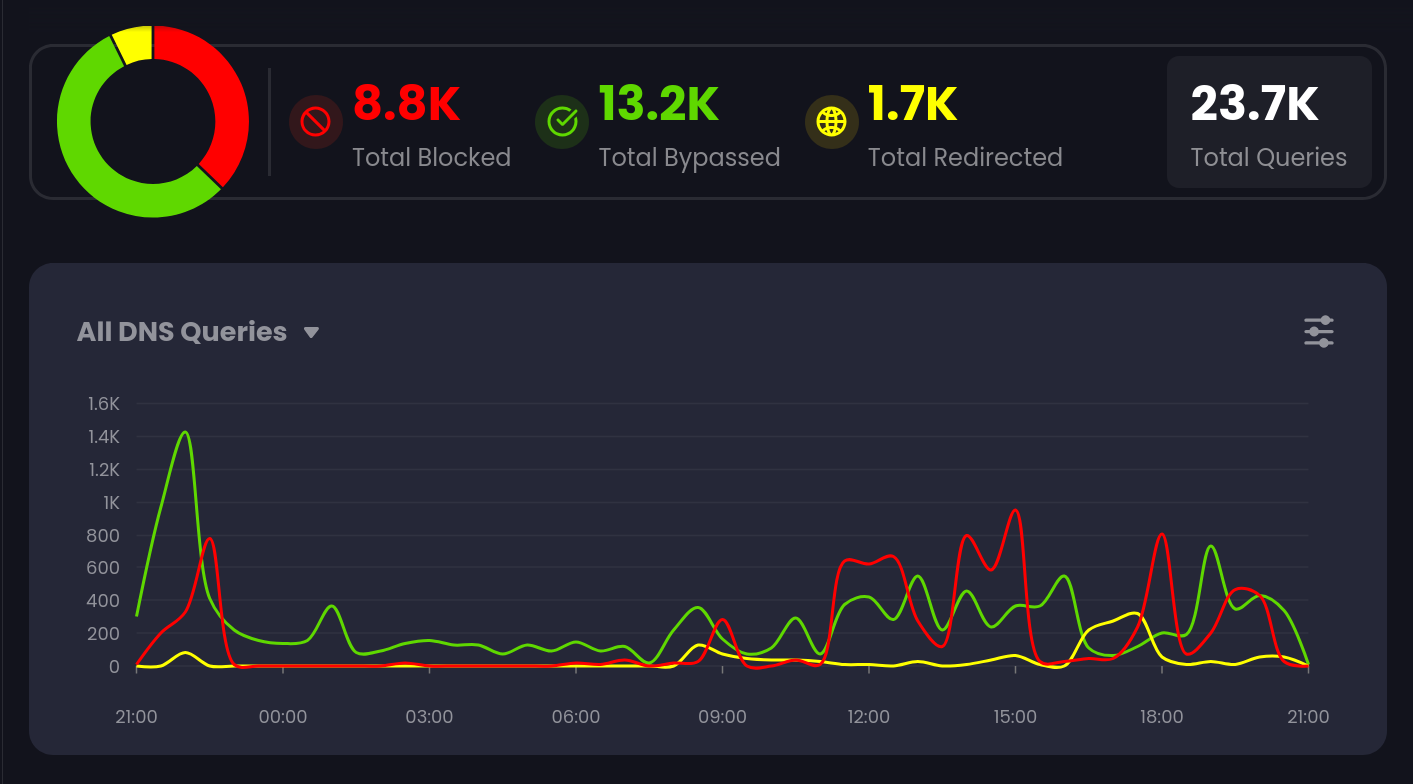Screen dimensions: 1413x784
Task: Open chart filter settings sliders icon
Action: point(1319,332)
